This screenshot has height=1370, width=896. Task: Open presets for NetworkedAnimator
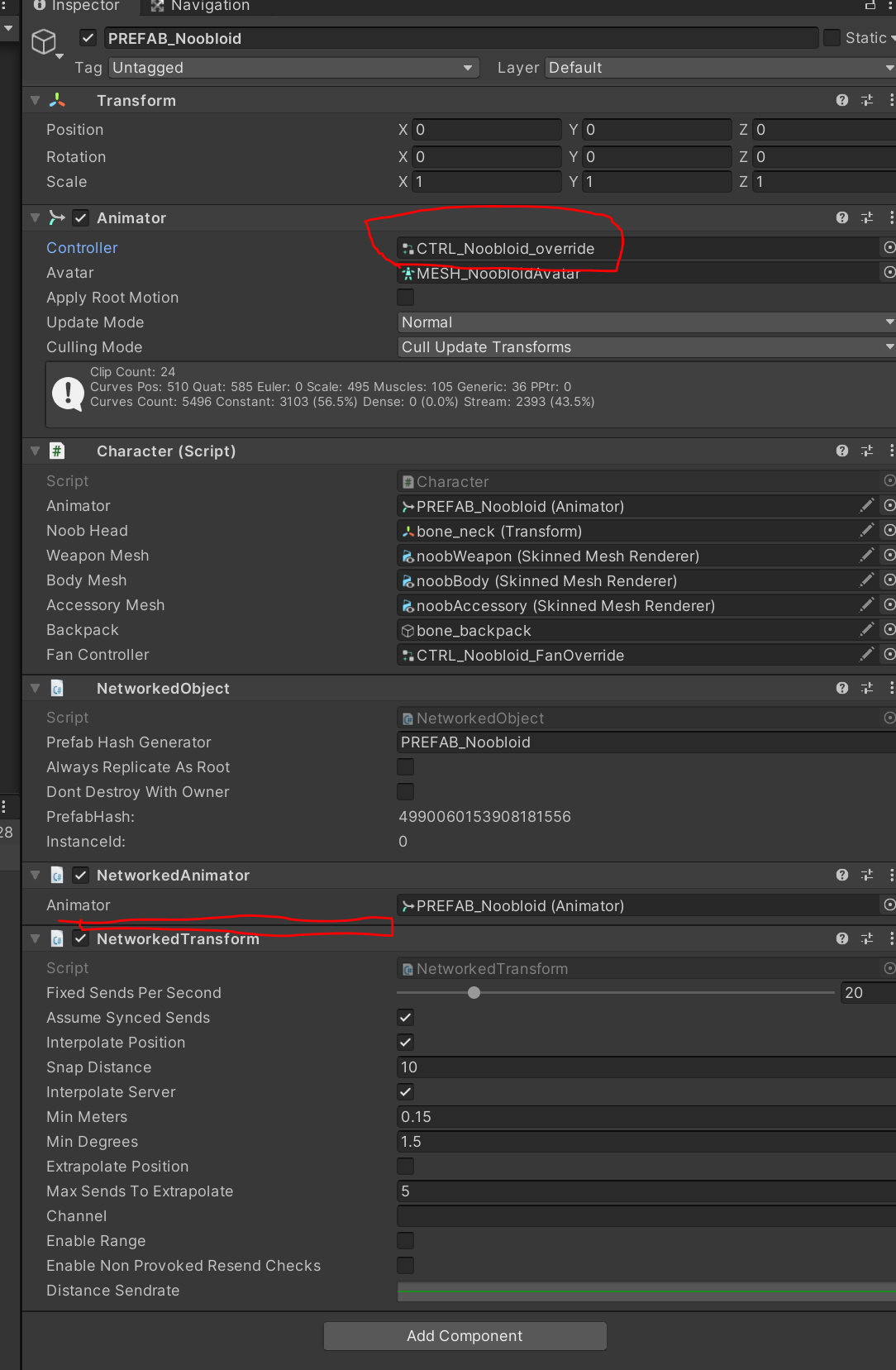click(867, 875)
